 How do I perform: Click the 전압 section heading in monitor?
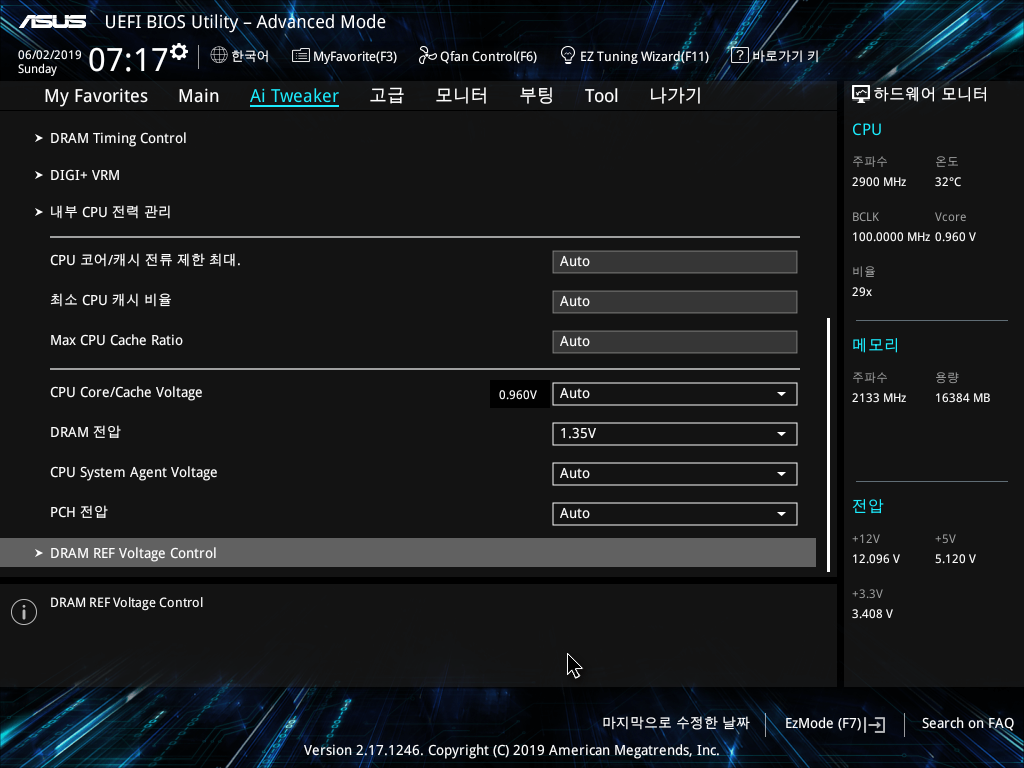coord(867,506)
